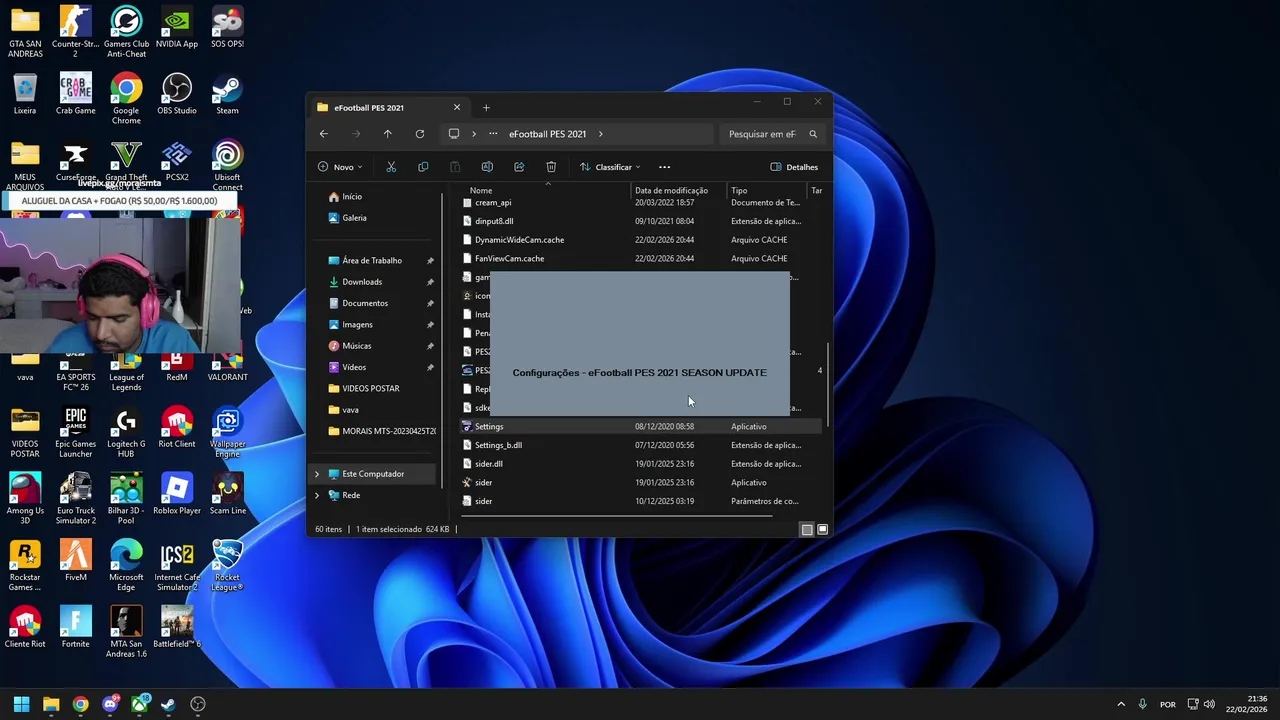Open Euro Truck Simulator 2 icon
Viewport: 1280px width, 720px height.
point(75,499)
